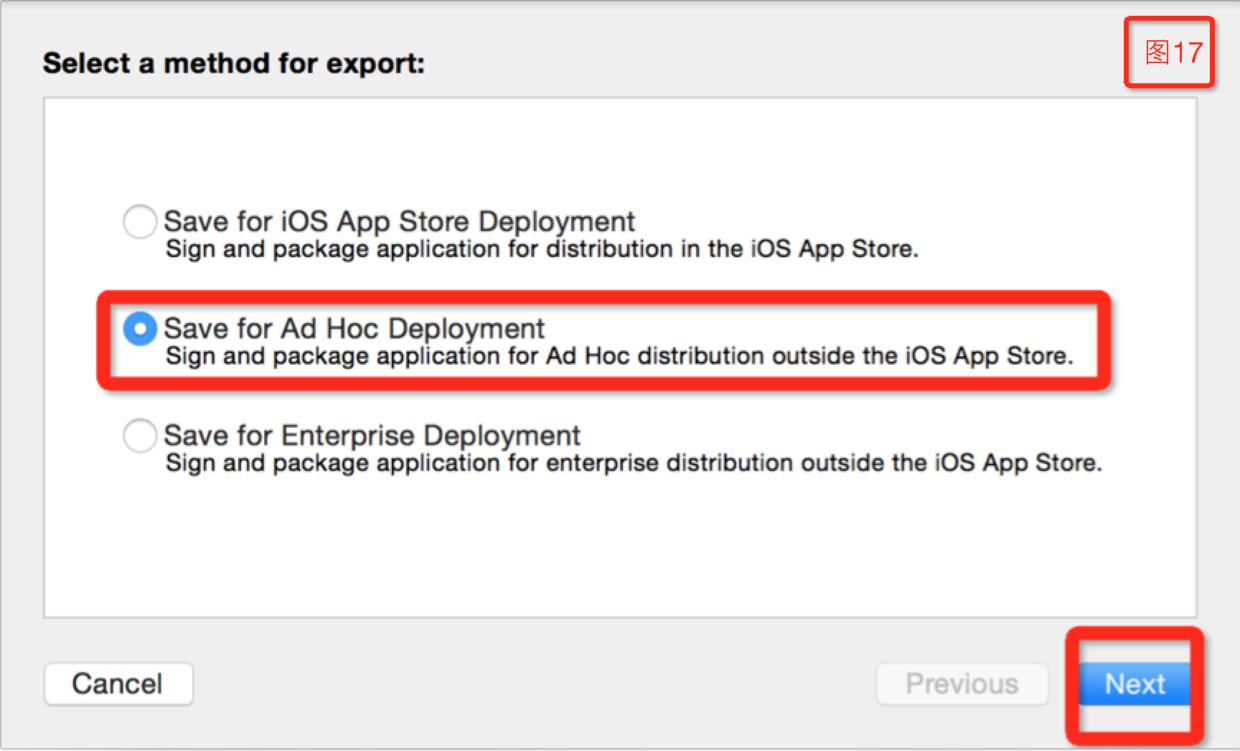The width and height of the screenshot is (1240, 751).
Task: Click the App Store distribution description line
Action: click(x=541, y=248)
